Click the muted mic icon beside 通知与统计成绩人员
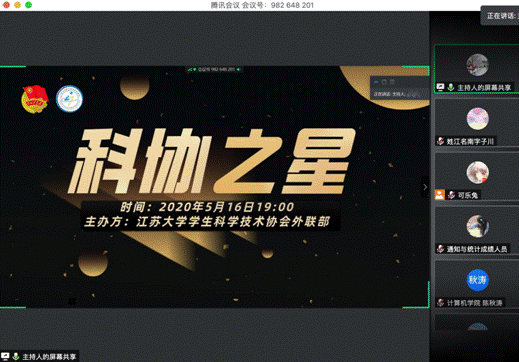Image resolution: width=519 pixels, height=362 pixels. click(441, 249)
